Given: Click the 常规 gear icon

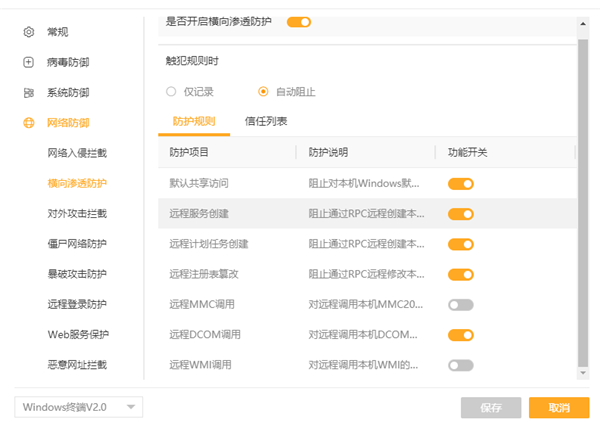Looking at the screenshot, I should [x=28, y=32].
